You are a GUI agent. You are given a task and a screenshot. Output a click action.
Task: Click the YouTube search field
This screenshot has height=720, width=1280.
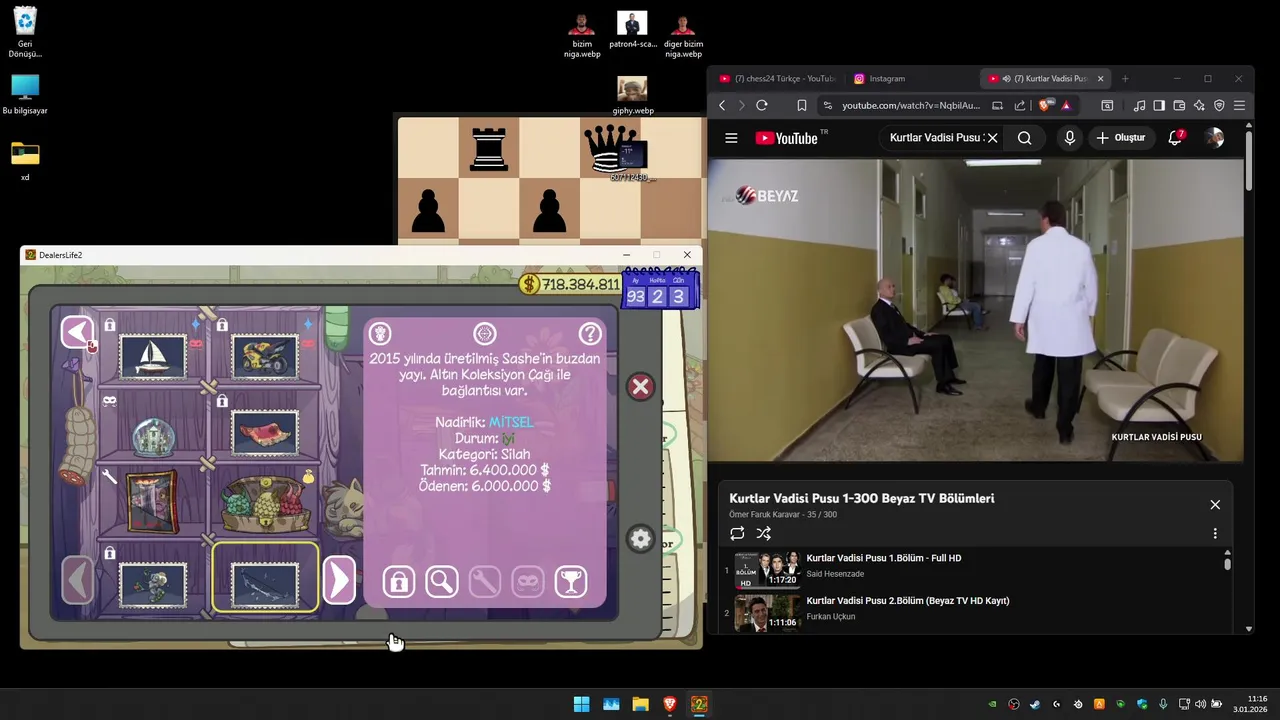[x=934, y=138]
